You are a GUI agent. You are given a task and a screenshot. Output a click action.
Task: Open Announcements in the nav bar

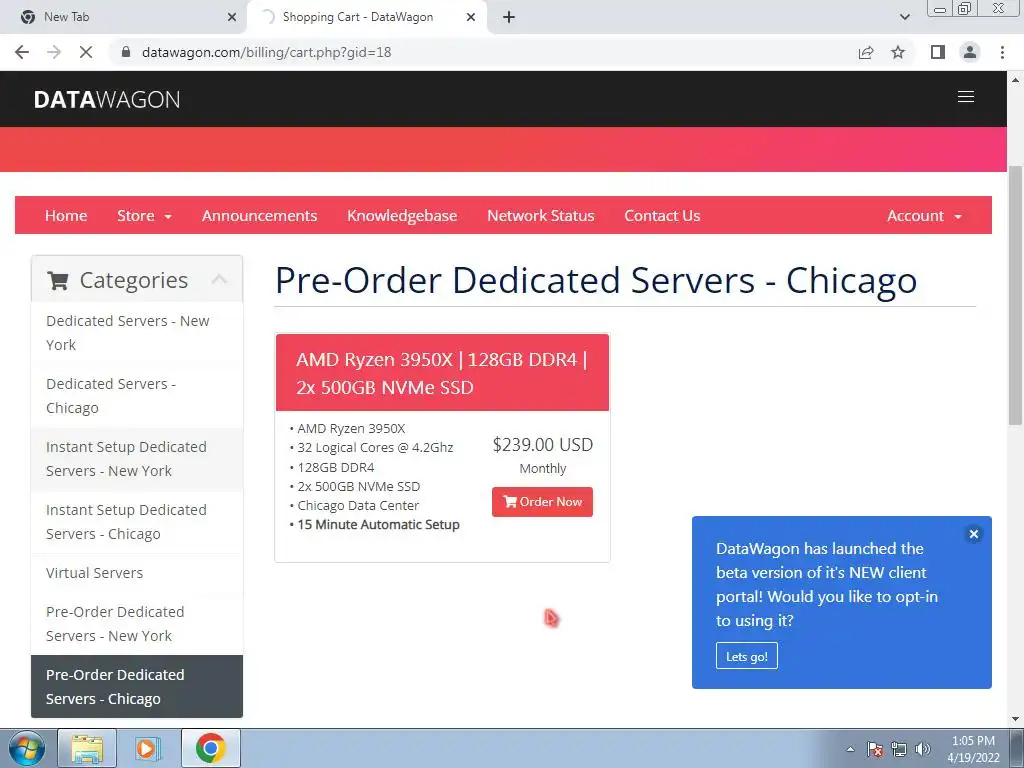pyautogui.click(x=259, y=216)
